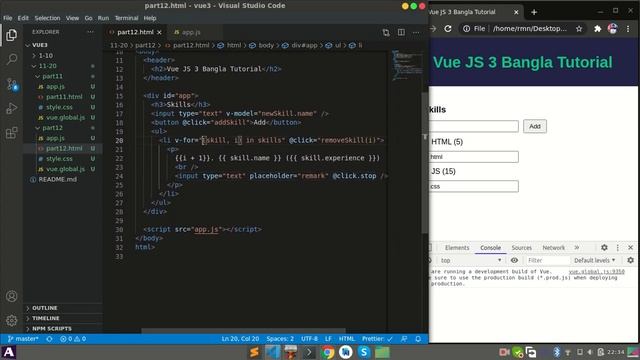
Task: Open the Explorer view in activity bar
Action: (11, 36)
